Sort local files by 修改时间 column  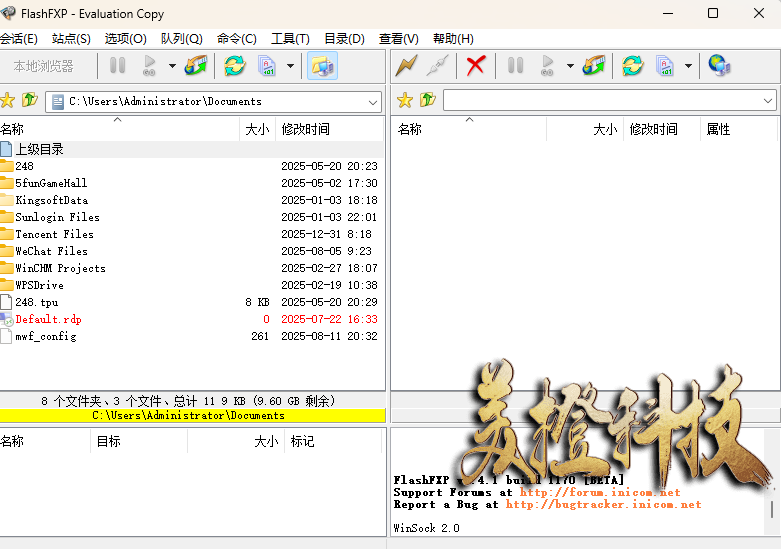click(x=330, y=129)
